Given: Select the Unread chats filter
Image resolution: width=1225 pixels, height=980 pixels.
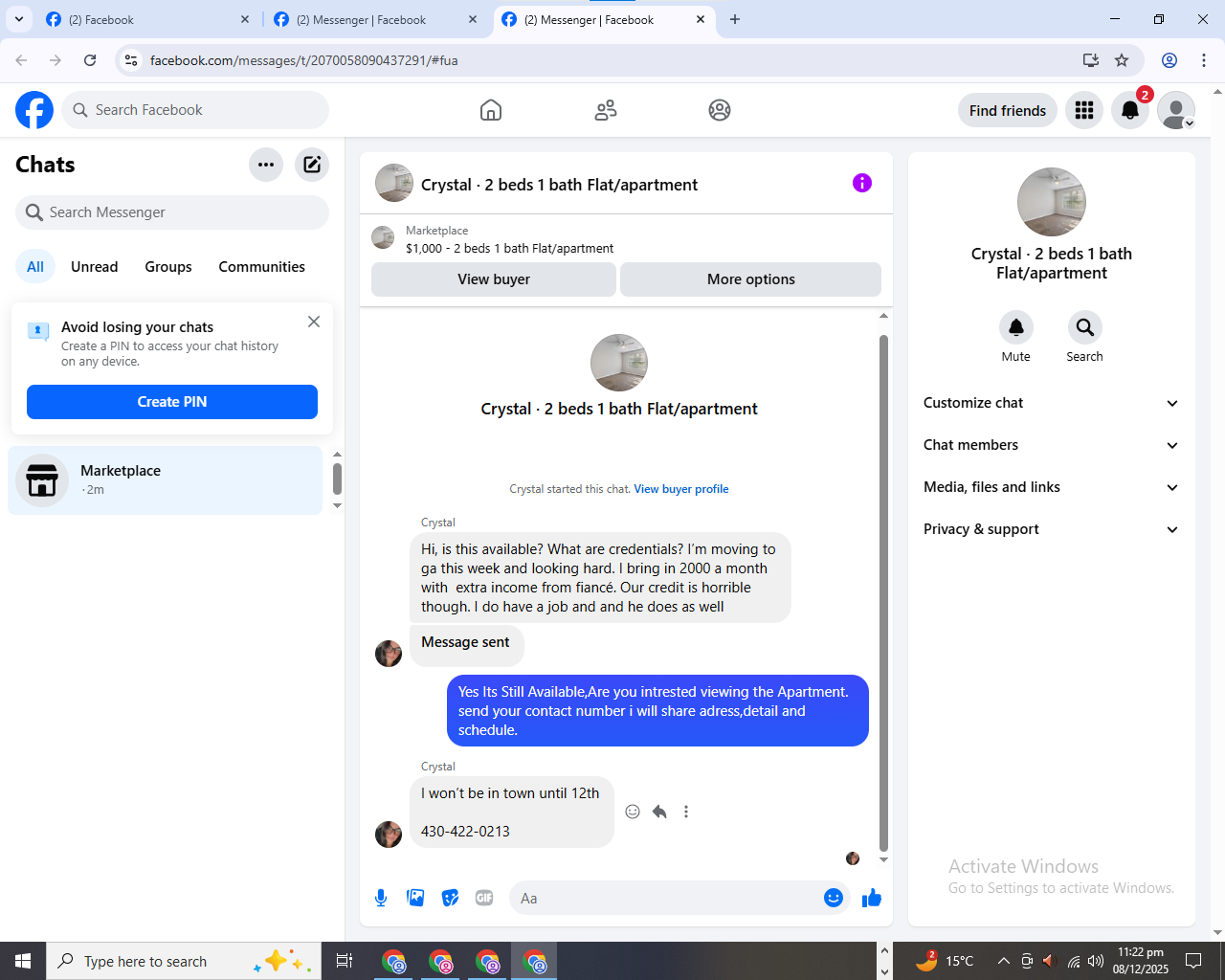Looking at the screenshot, I should [95, 267].
